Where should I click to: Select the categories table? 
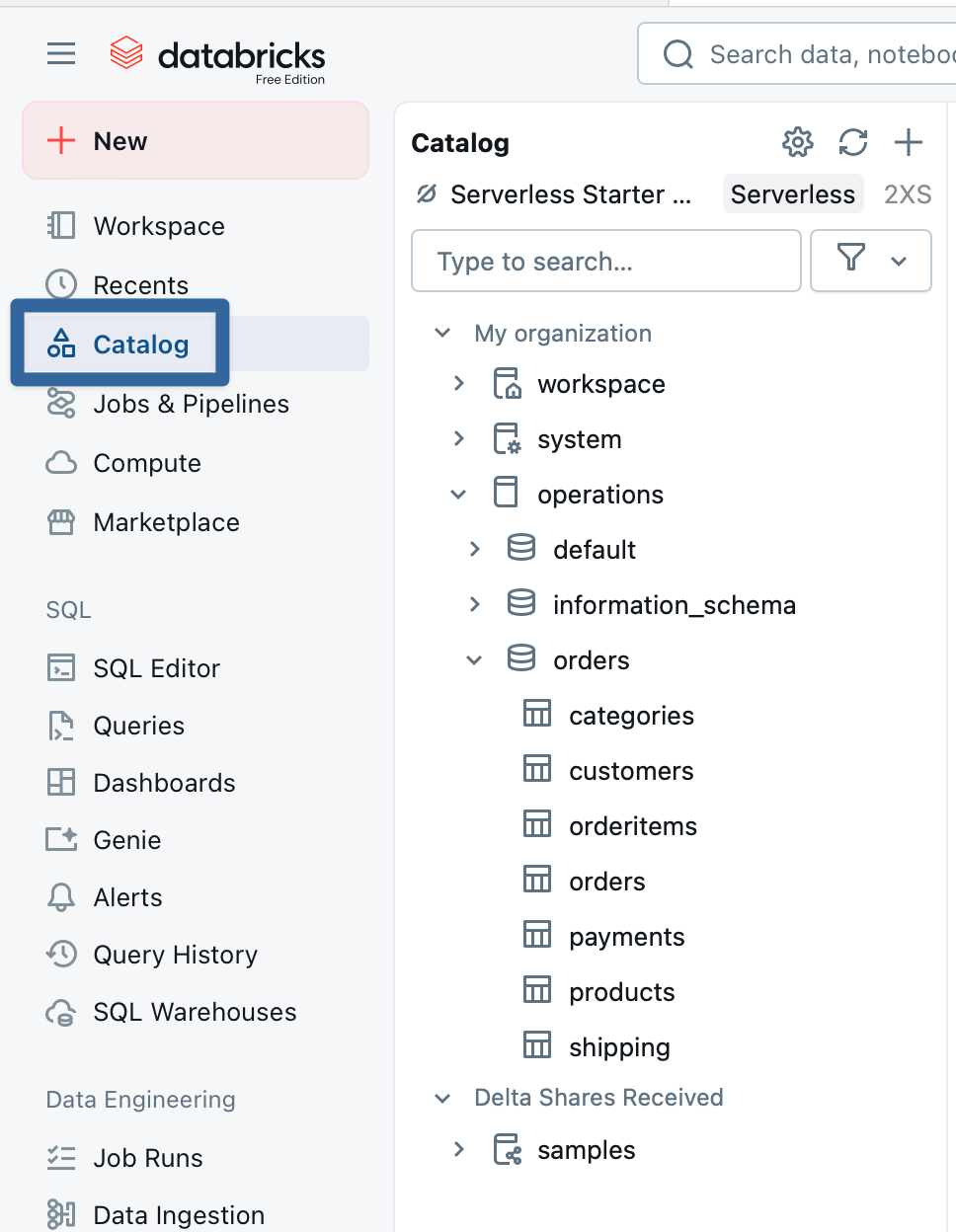click(631, 716)
